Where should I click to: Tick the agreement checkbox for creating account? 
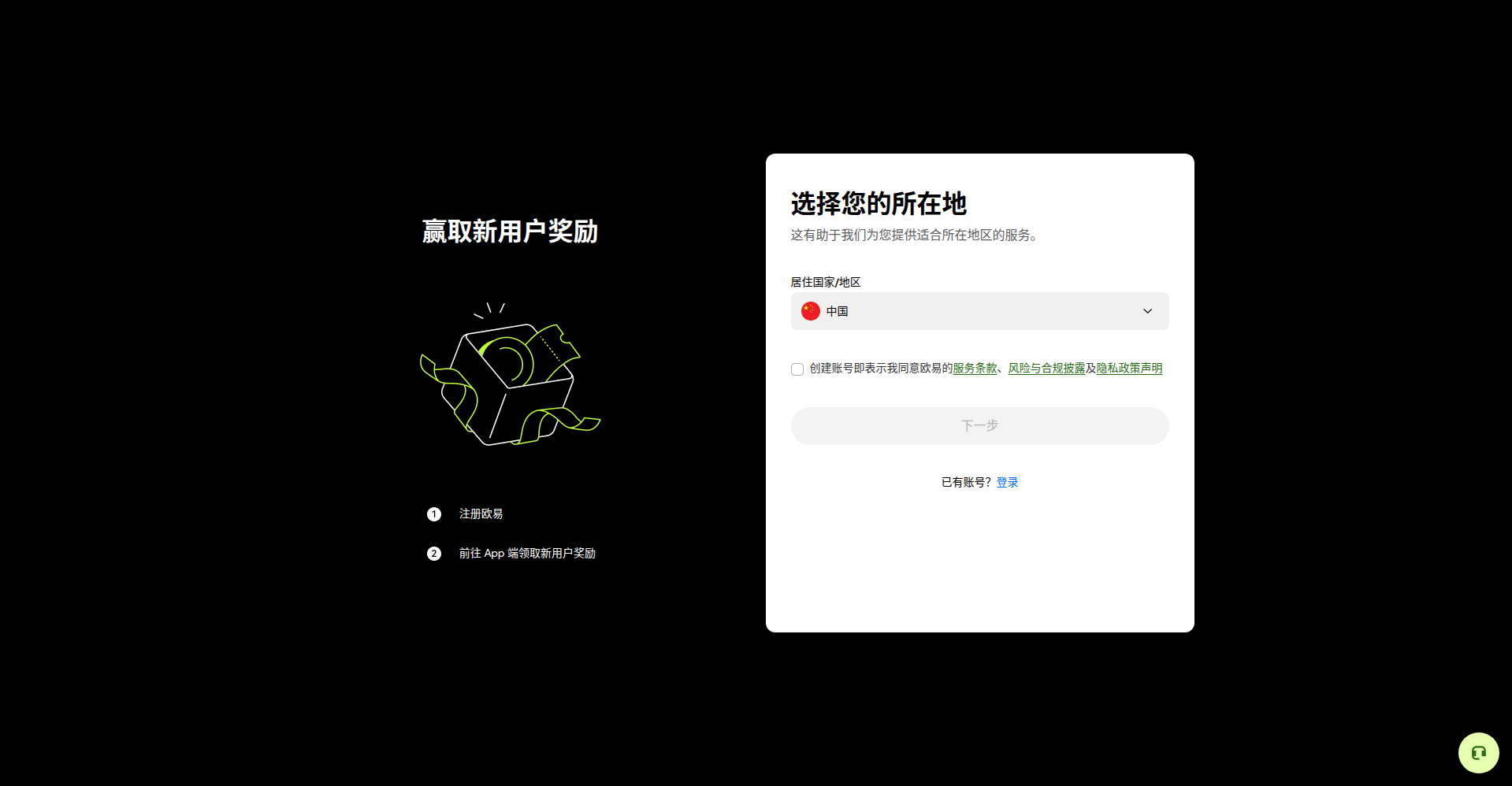tap(797, 369)
